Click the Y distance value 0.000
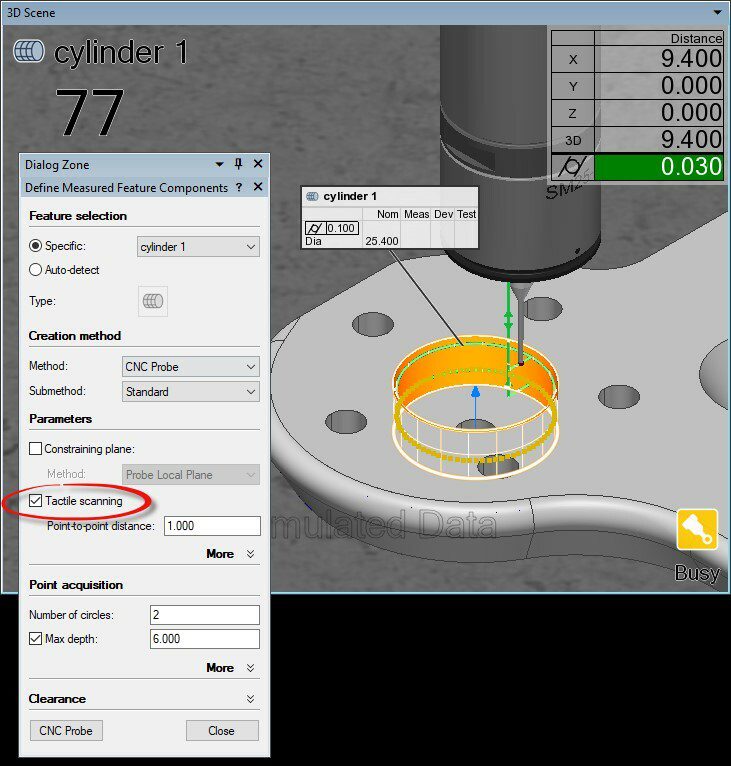This screenshot has width=731, height=766. click(691, 85)
